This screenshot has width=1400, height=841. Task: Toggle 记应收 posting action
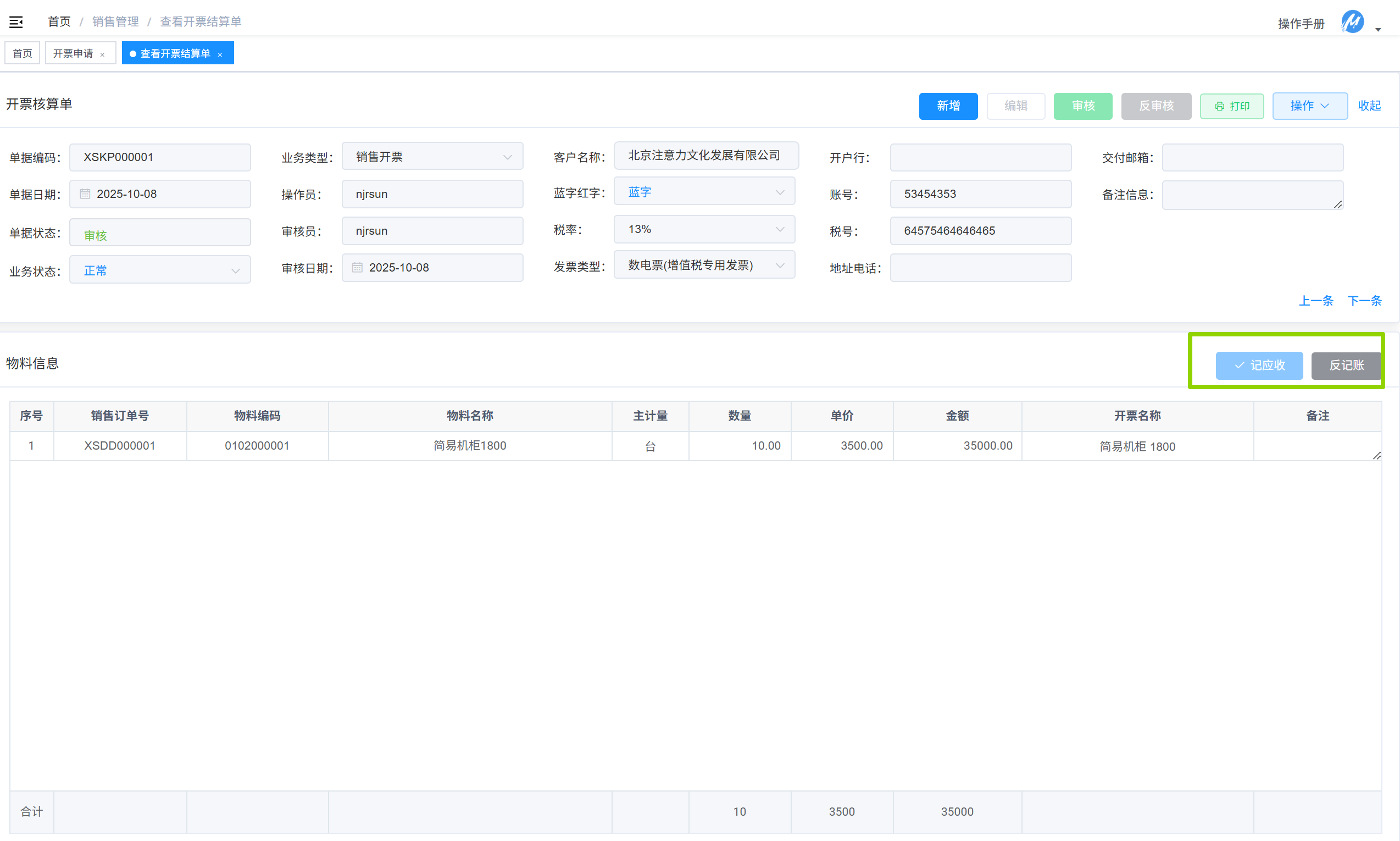(1259, 366)
